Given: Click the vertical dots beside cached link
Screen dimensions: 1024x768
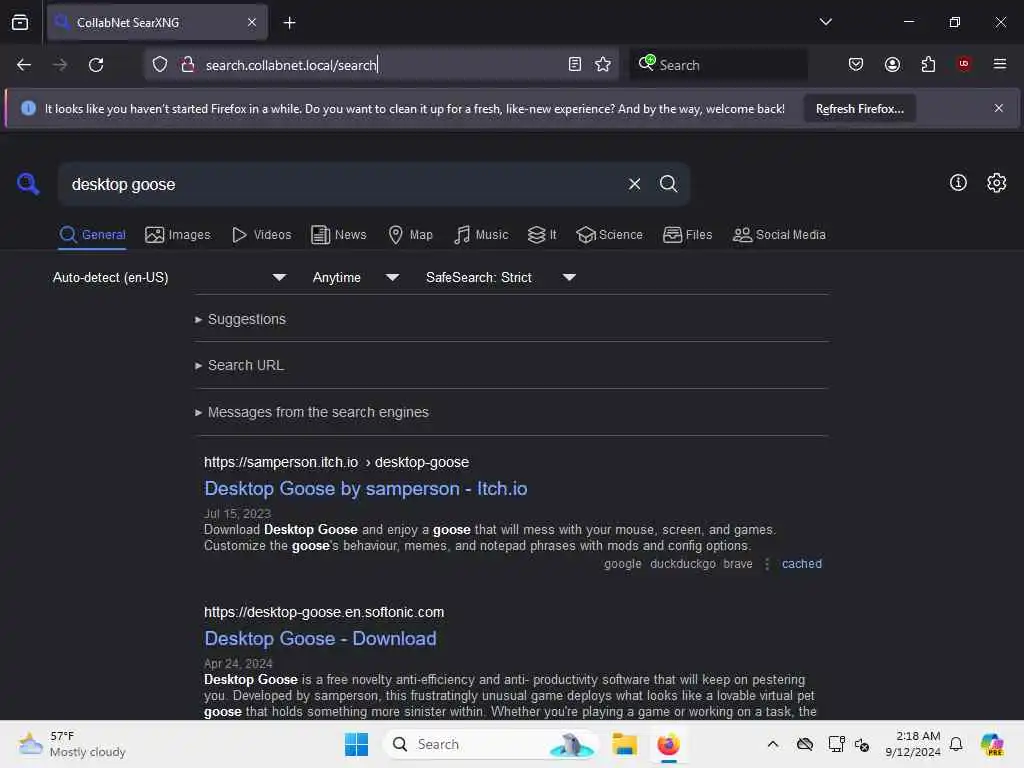Looking at the screenshot, I should pyautogui.click(x=767, y=564).
